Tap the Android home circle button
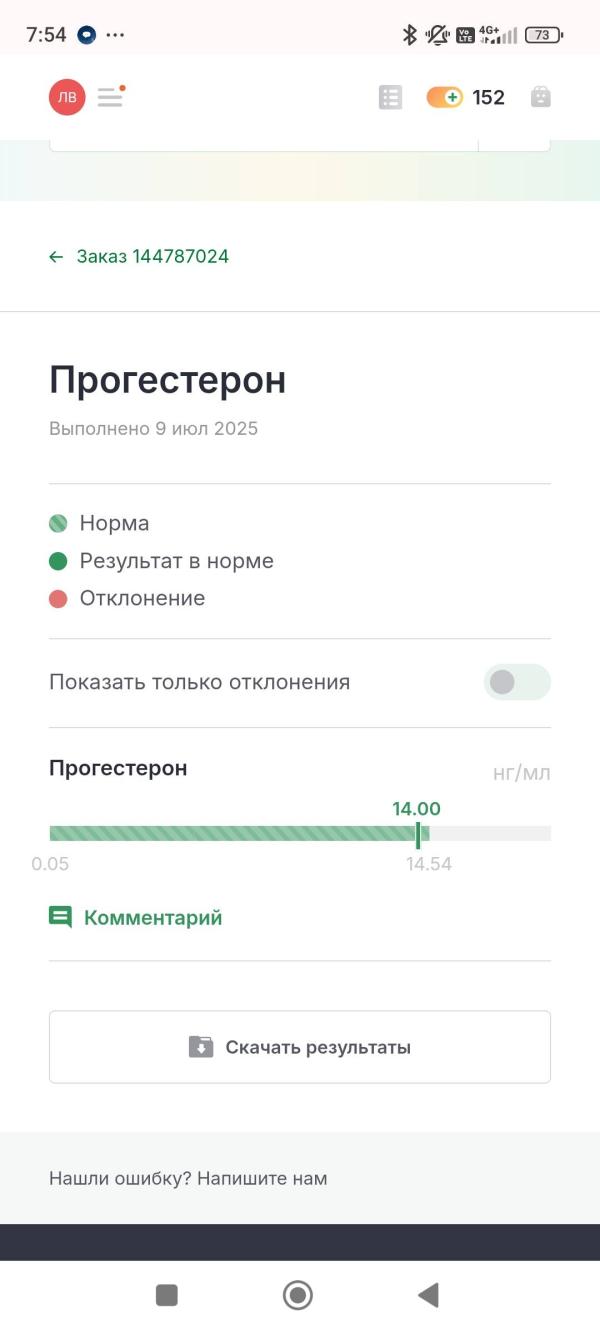The image size is (600, 1332). click(x=298, y=1295)
